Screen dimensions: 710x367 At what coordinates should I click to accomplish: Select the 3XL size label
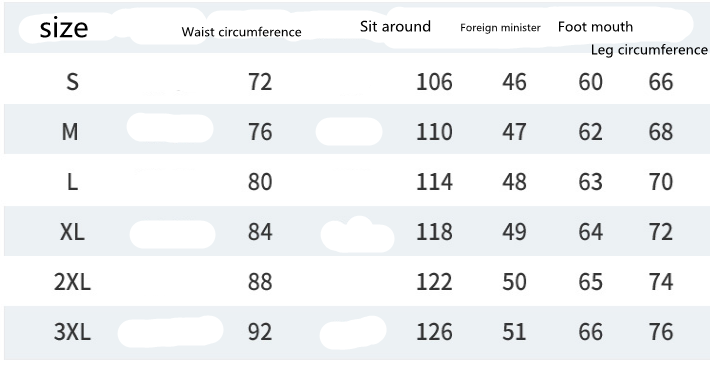[x=72, y=332]
